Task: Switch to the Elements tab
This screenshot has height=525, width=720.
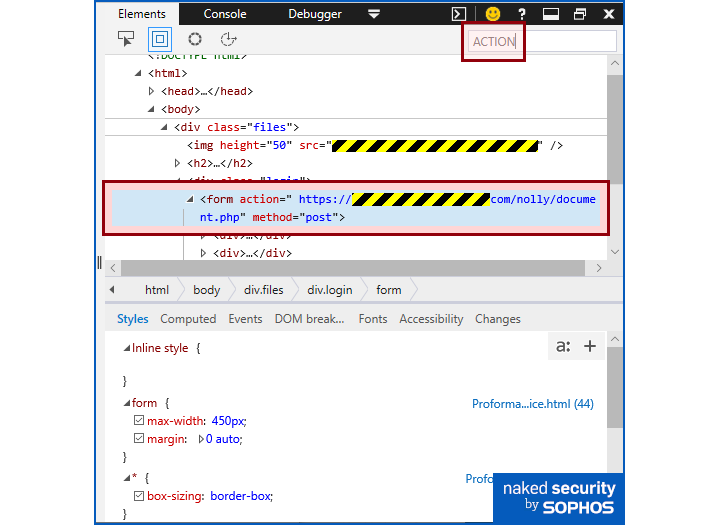Action: point(141,14)
